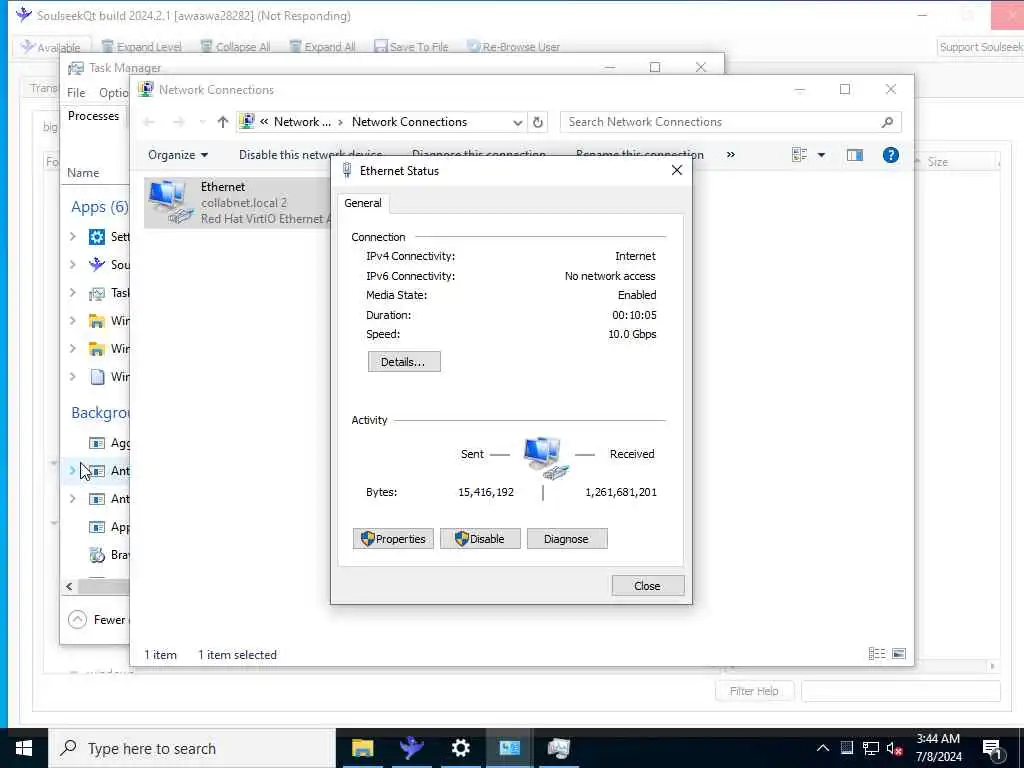
Task: Expand the Soulseek process in Task Manager
Action: coord(73,264)
